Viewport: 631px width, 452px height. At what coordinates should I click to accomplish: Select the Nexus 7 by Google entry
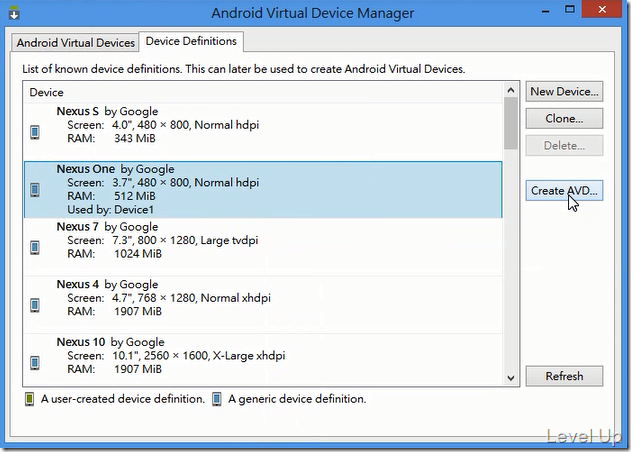263,247
